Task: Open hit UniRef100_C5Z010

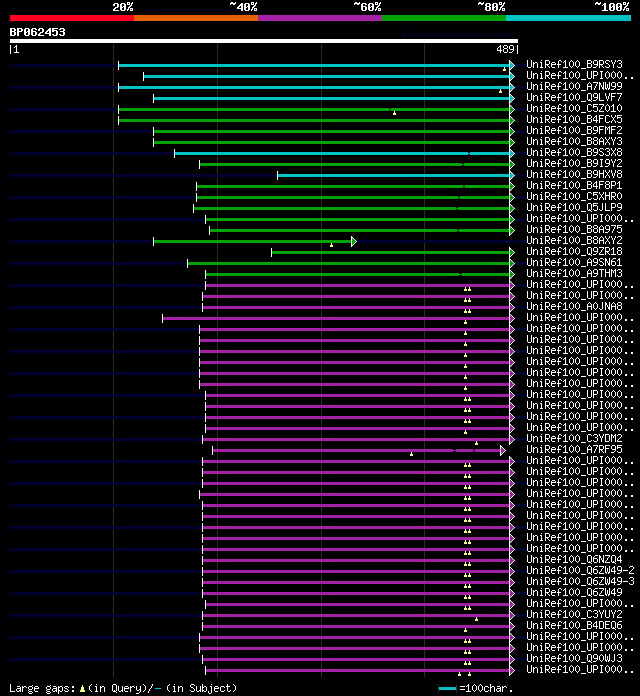Action: pos(574,109)
